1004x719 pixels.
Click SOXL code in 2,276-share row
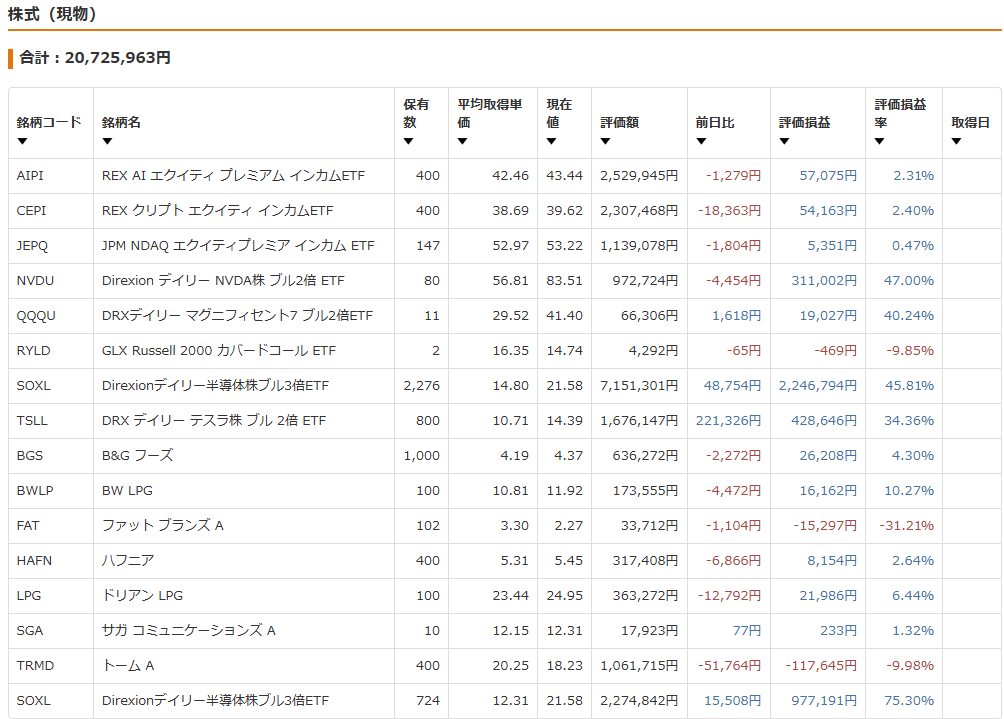tap(33, 385)
